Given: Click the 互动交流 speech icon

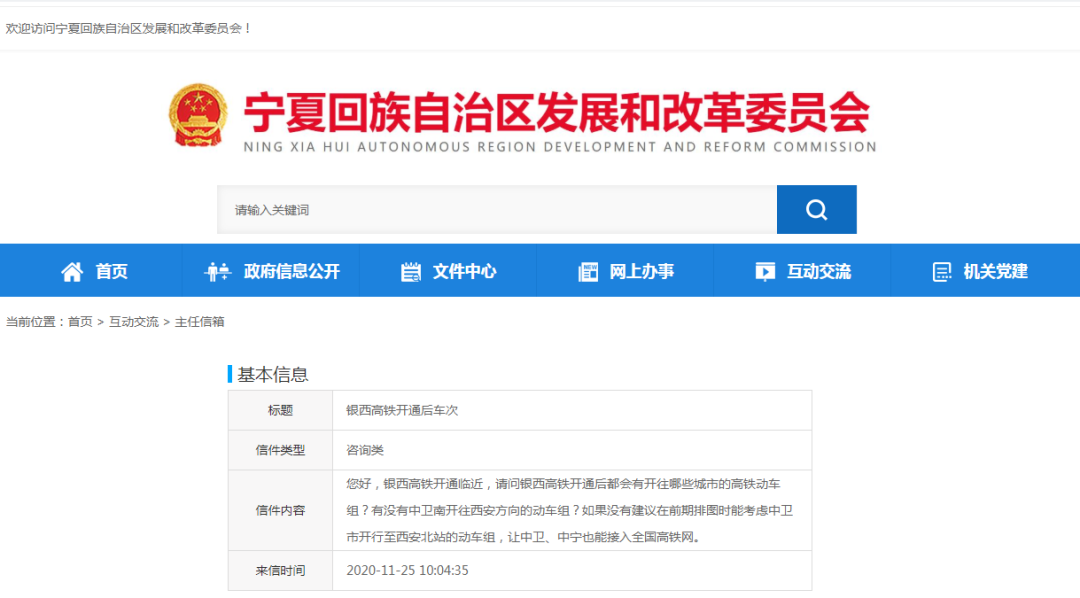Looking at the screenshot, I should [x=765, y=270].
